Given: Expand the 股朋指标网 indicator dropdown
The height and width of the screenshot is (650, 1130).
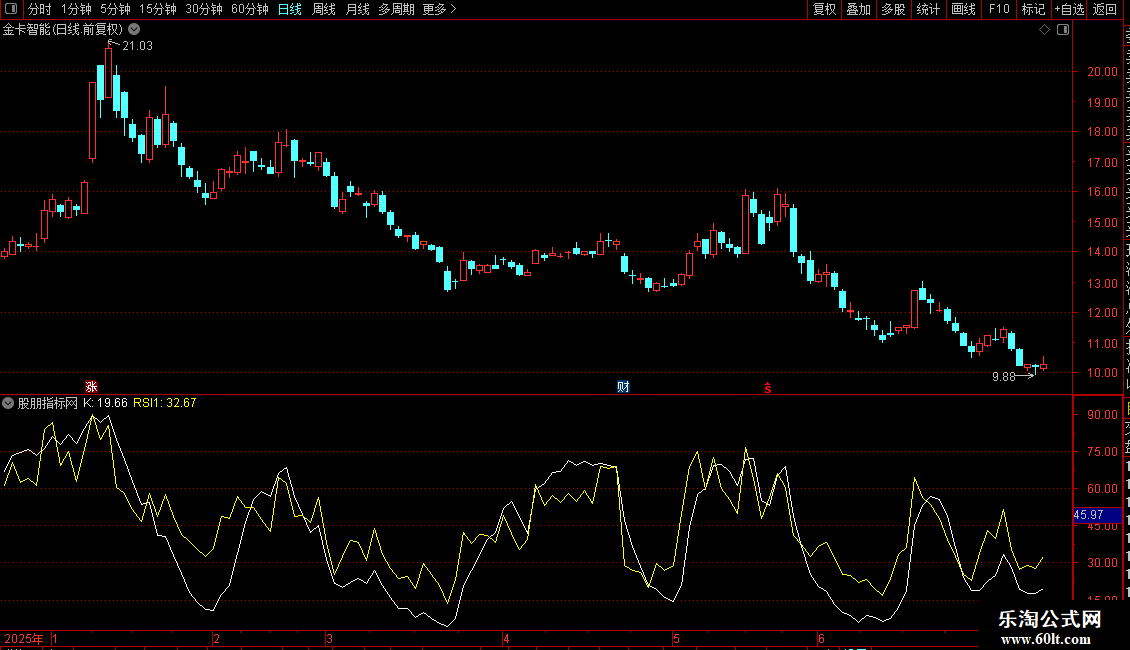Looking at the screenshot, I should [8, 403].
